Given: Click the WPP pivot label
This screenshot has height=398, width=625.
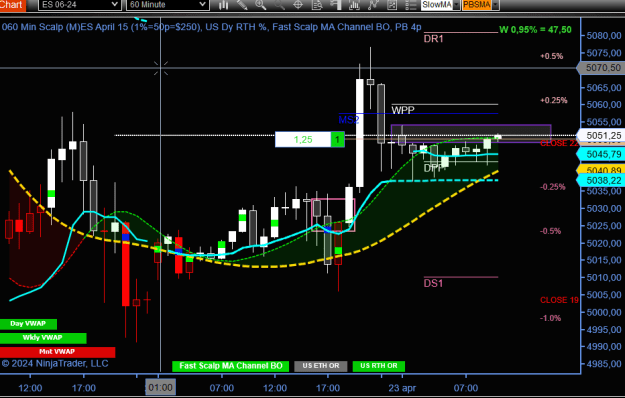Looking at the screenshot, I should [403, 110].
